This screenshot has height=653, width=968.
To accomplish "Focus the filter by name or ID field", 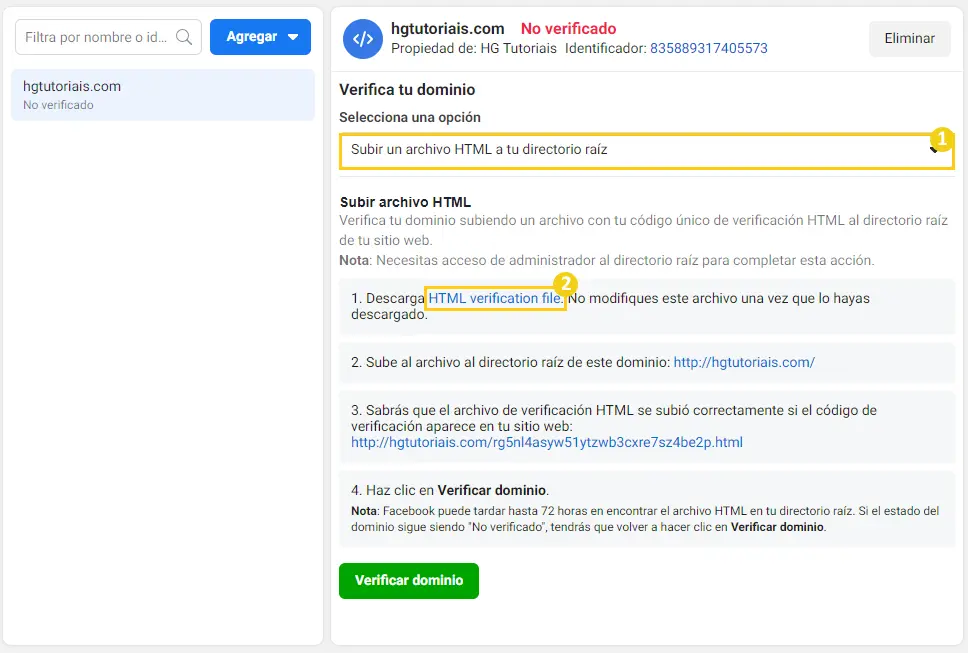I will 108,37.
